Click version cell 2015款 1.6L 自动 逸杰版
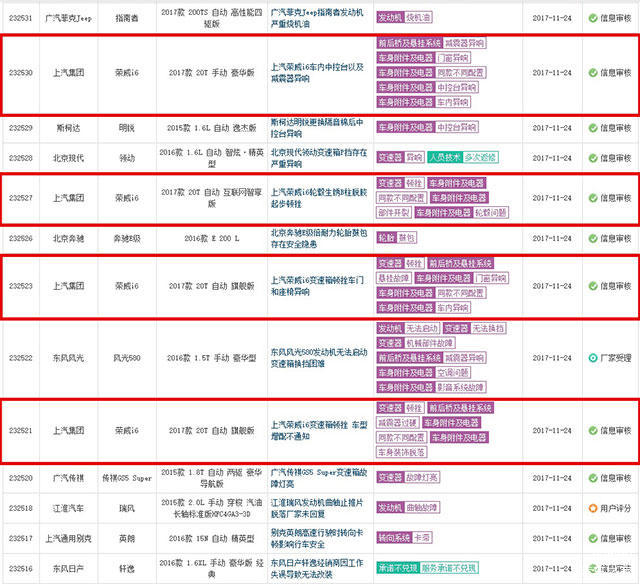The width and height of the screenshot is (640, 584). (211, 128)
